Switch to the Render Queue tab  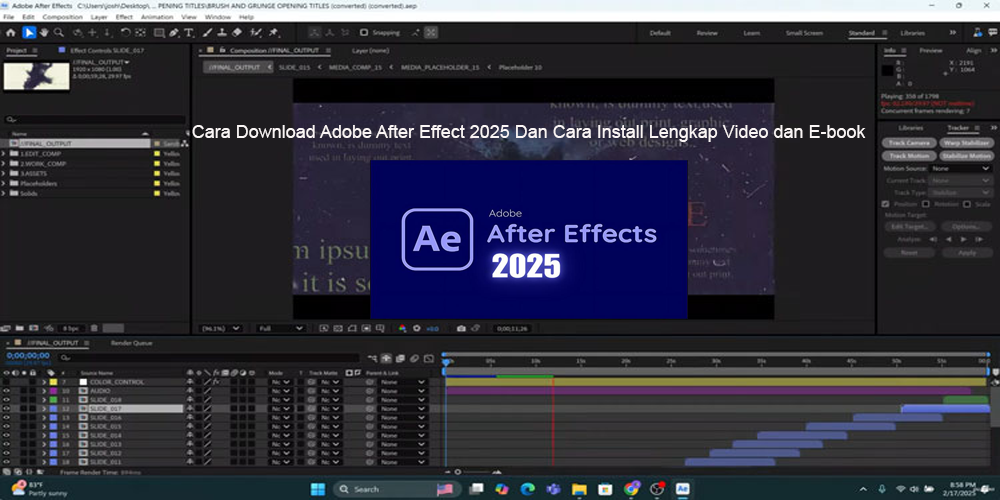[x=132, y=343]
